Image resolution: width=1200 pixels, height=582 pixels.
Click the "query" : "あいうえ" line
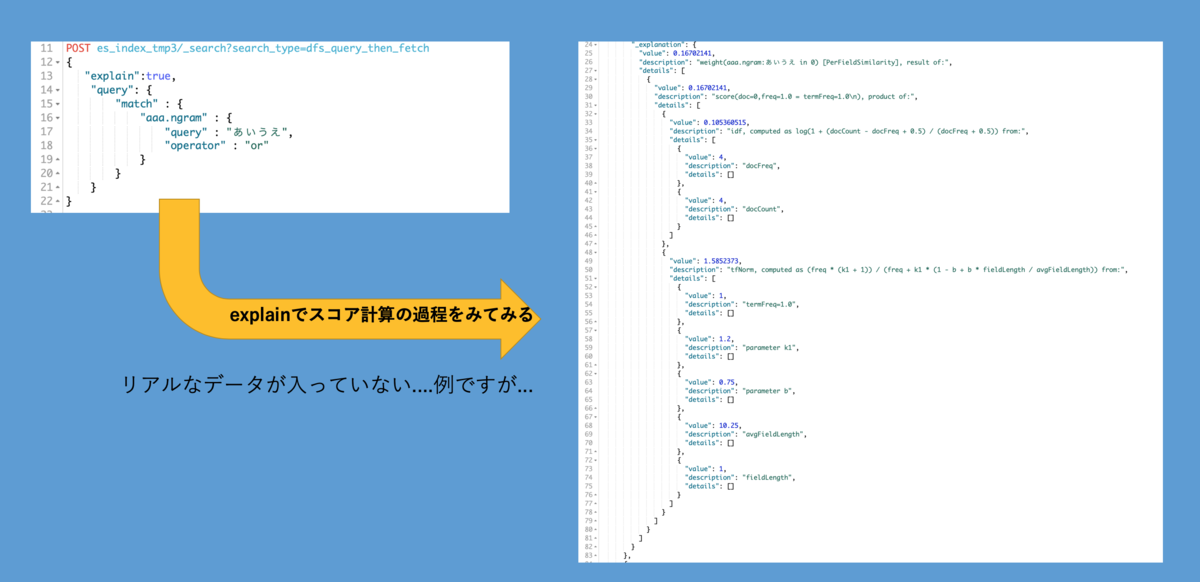point(228,132)
